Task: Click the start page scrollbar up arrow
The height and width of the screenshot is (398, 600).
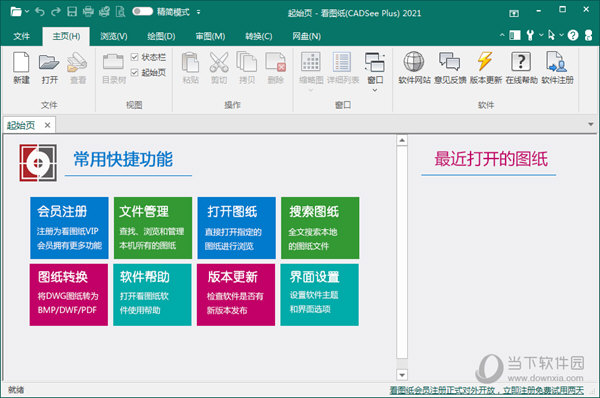Action: [402, 140]
